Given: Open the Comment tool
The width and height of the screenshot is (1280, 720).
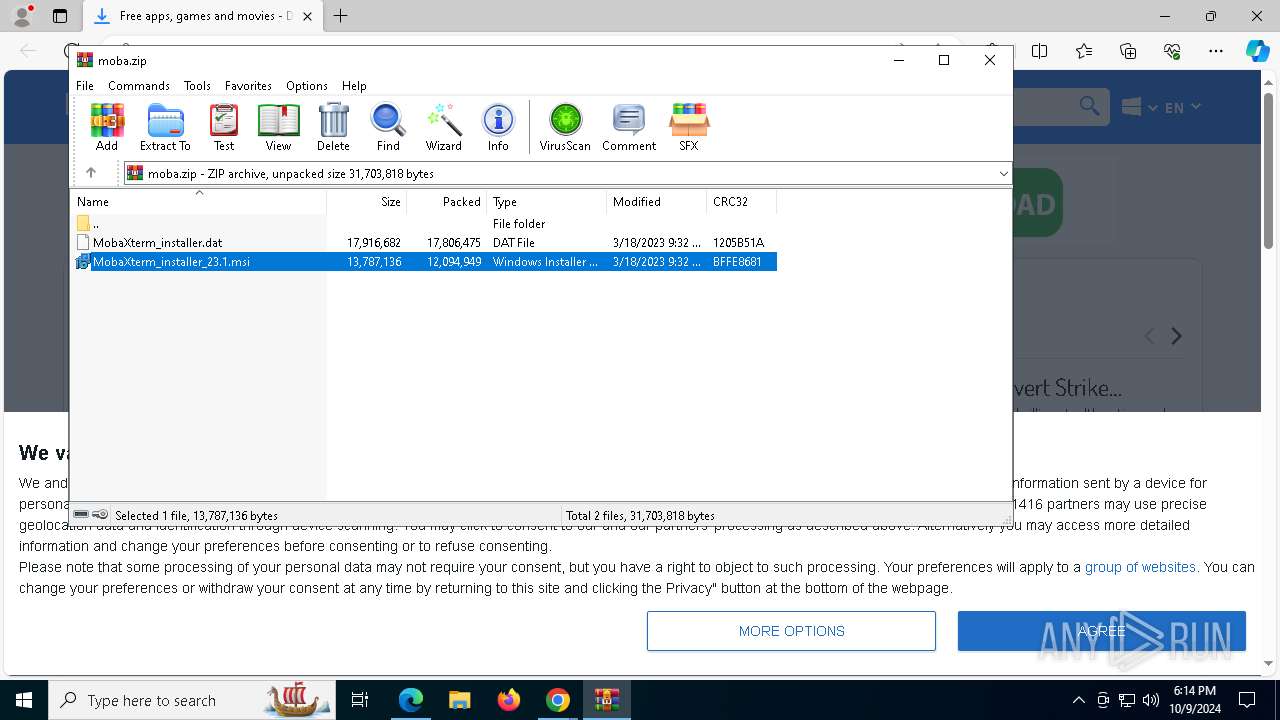Looking at the screenshot, I should click(629, 127).
